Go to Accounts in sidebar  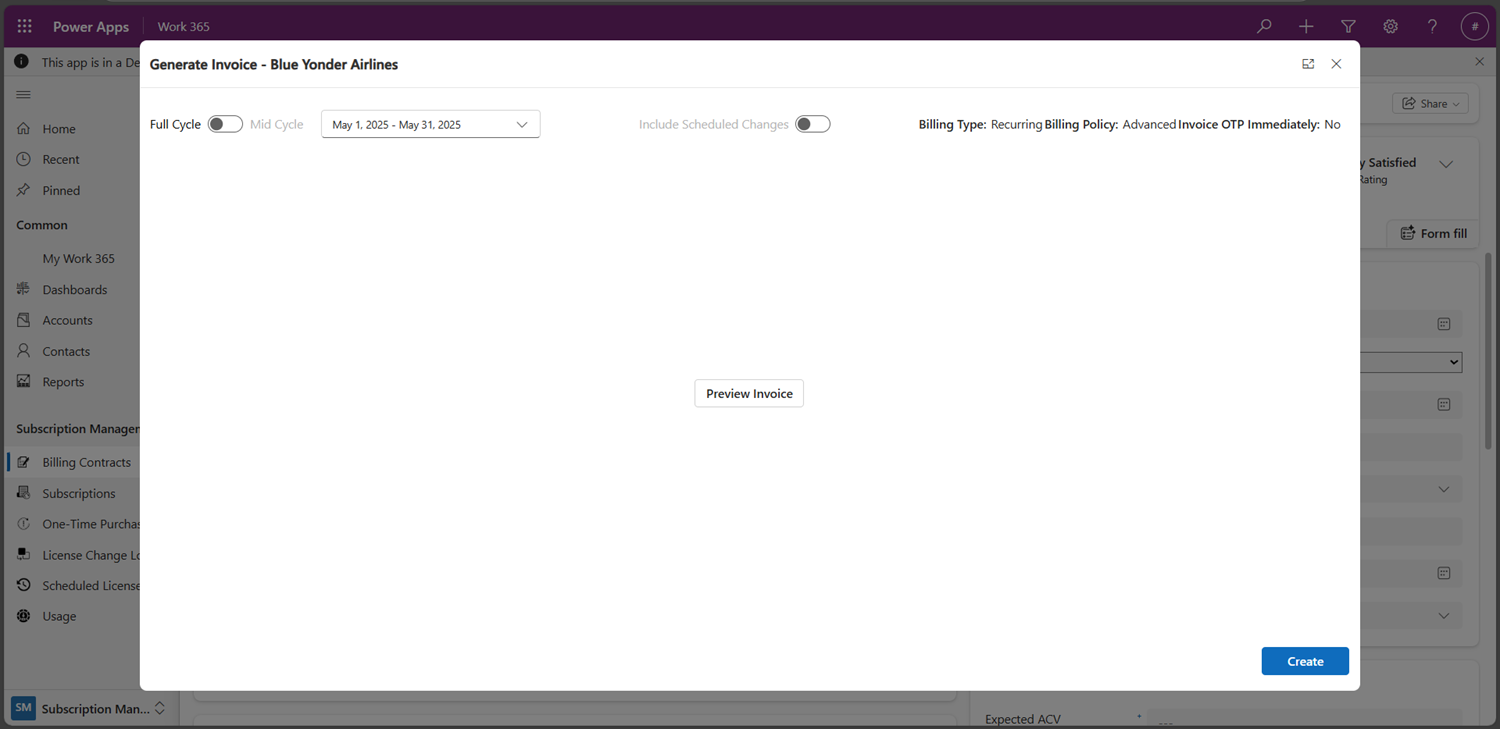[x=67, y=320]
